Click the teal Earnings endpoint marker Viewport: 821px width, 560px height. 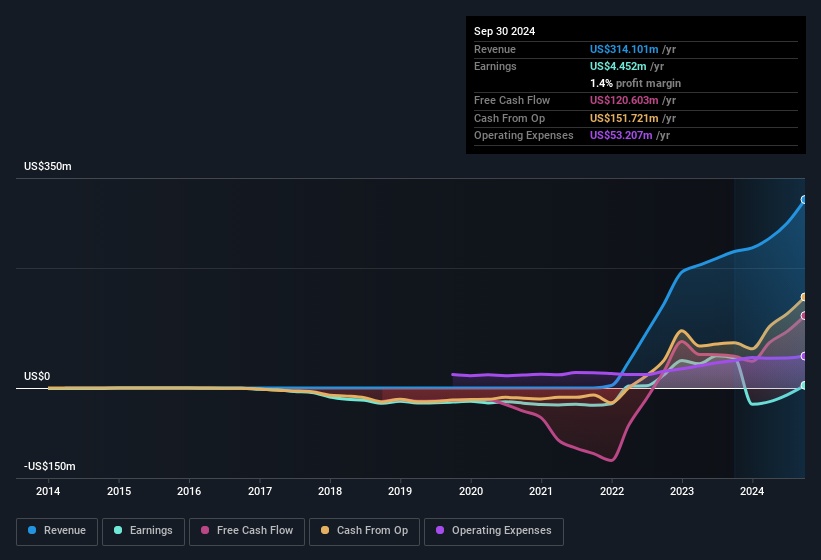804,386
